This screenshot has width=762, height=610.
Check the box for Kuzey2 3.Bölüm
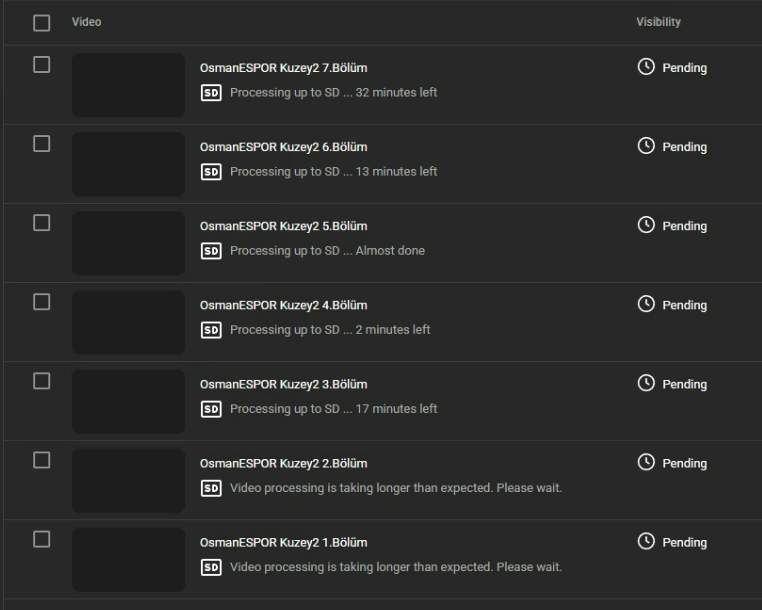[x=41, y=381]
